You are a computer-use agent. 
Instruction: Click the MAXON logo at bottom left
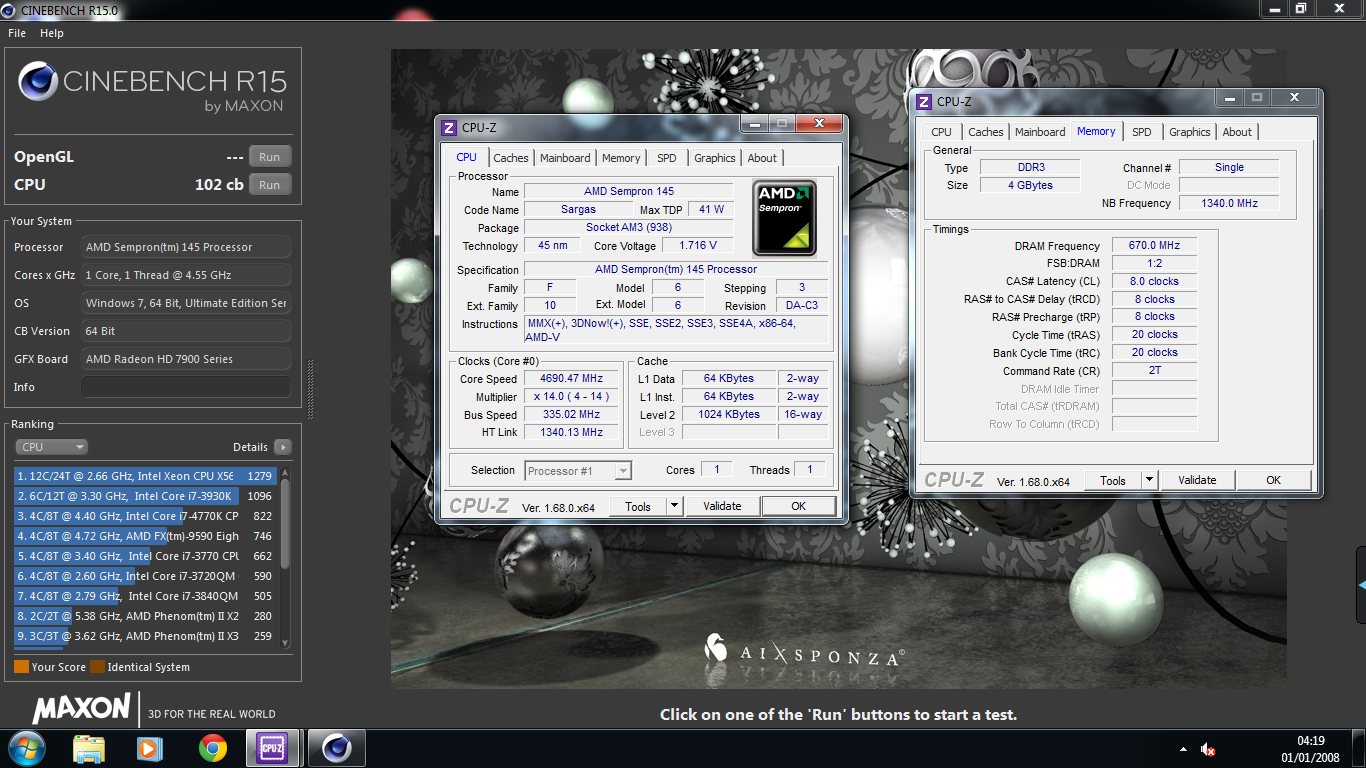pos(82,709)
